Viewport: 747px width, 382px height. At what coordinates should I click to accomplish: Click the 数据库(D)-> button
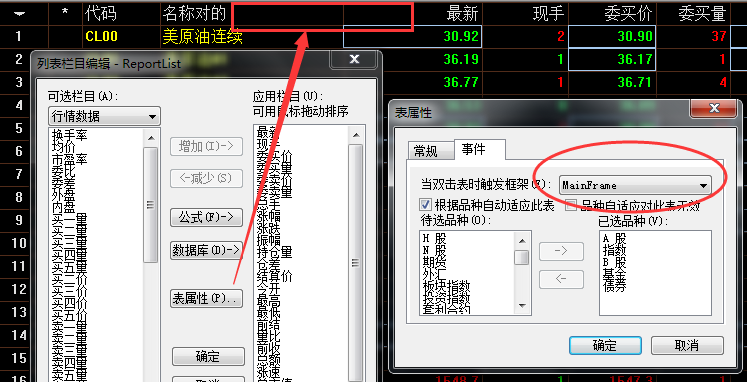(x=206, y=250)
